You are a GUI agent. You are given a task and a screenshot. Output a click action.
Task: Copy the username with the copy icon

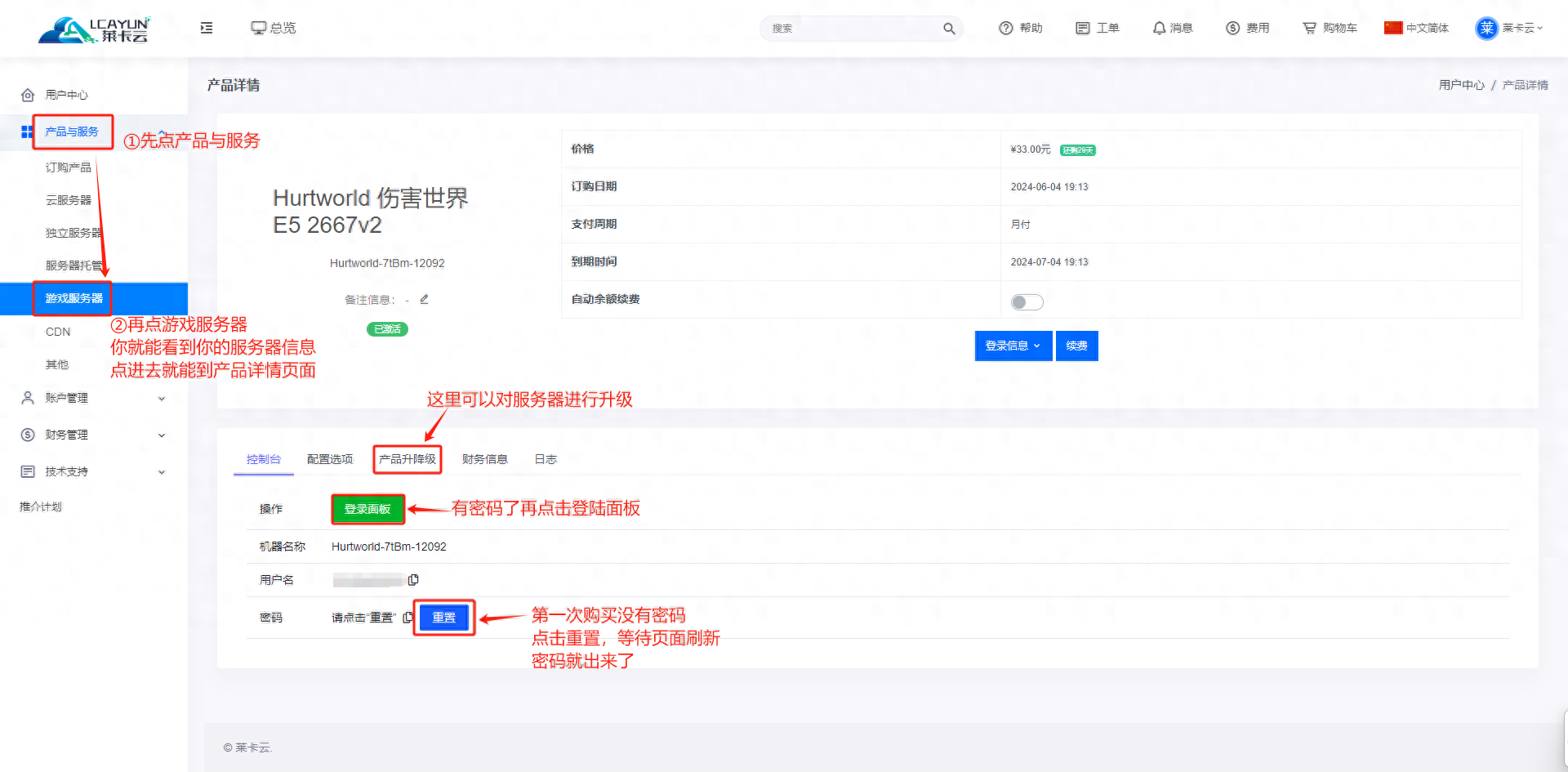(x=413, y=580)
